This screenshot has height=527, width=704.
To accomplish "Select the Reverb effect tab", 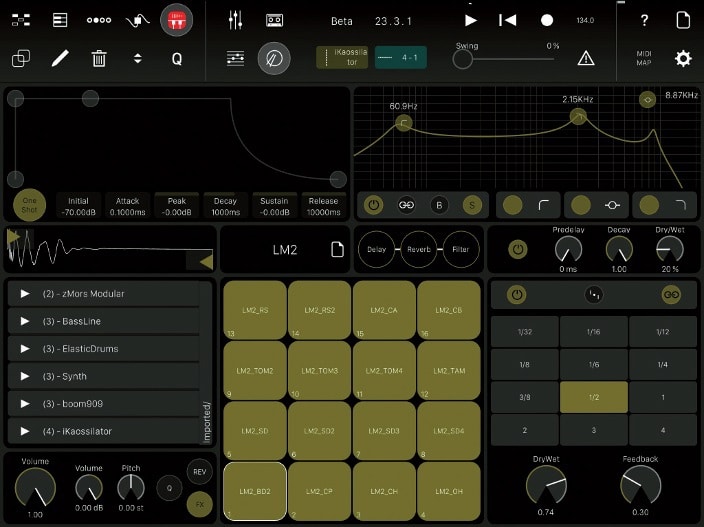I will tap(418, 249).
